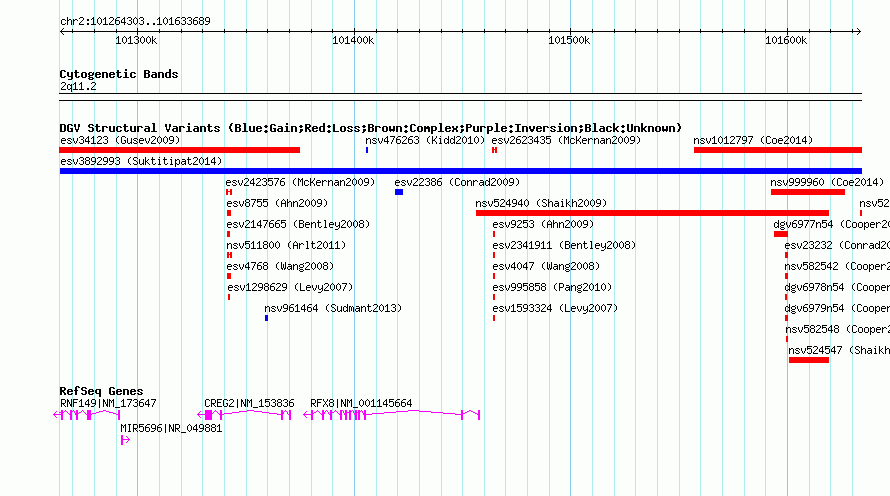
Task: Click the chr2:101264303..101633689 coordinates
Action: pyautogui.click(x=135, y=21)
